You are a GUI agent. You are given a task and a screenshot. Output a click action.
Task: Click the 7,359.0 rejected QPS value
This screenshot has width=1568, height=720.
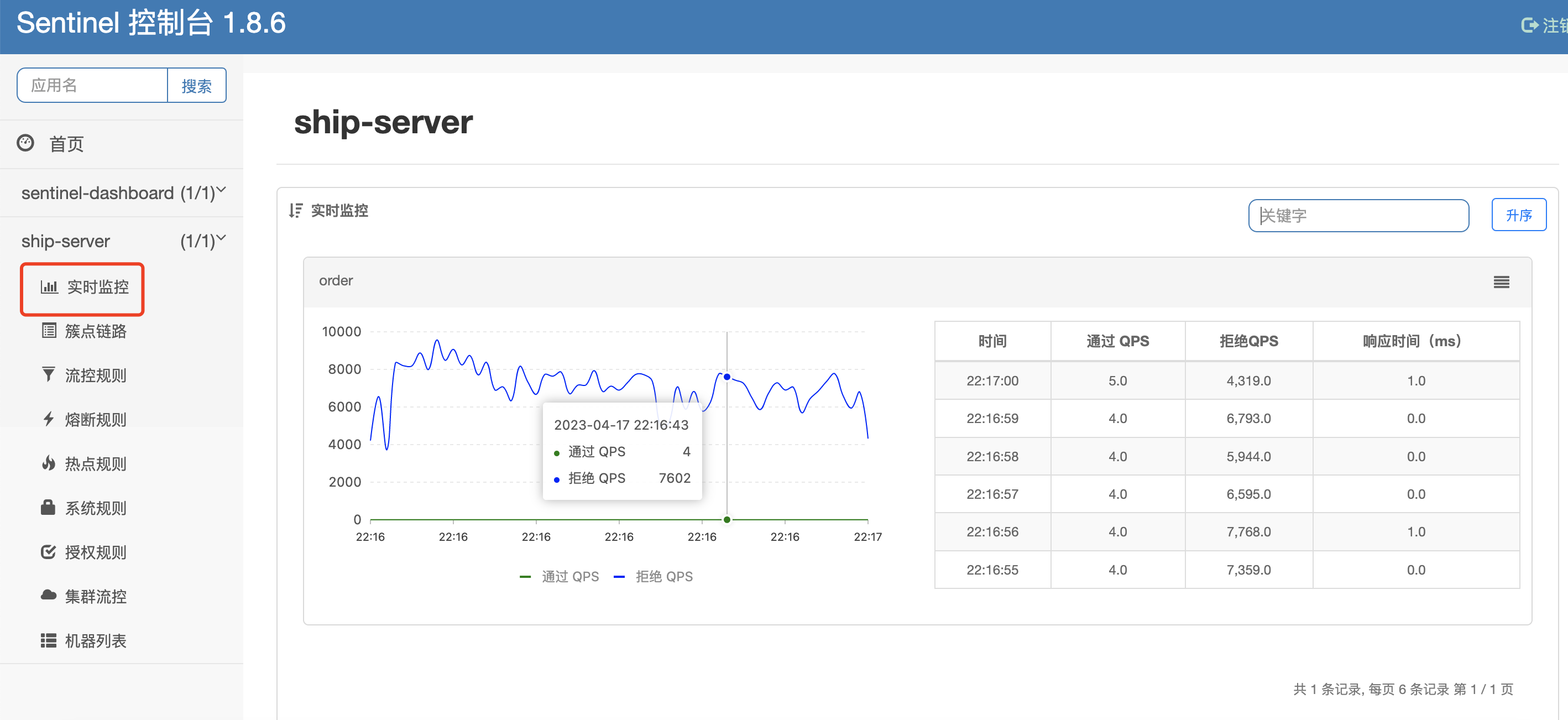(x=1248, y=570)
